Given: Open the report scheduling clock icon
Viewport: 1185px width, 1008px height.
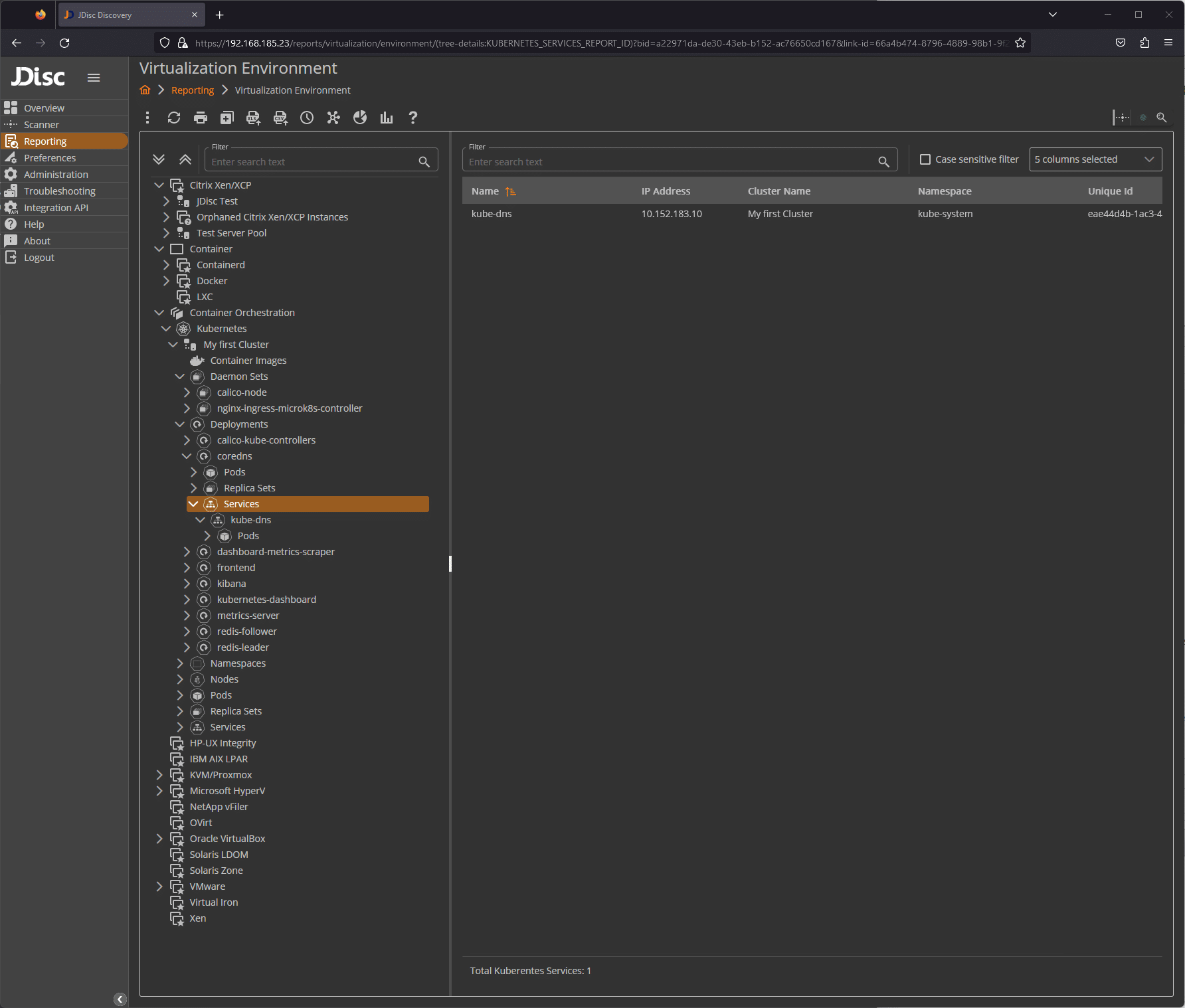Looking at the screenshot, I should (306, 118).
